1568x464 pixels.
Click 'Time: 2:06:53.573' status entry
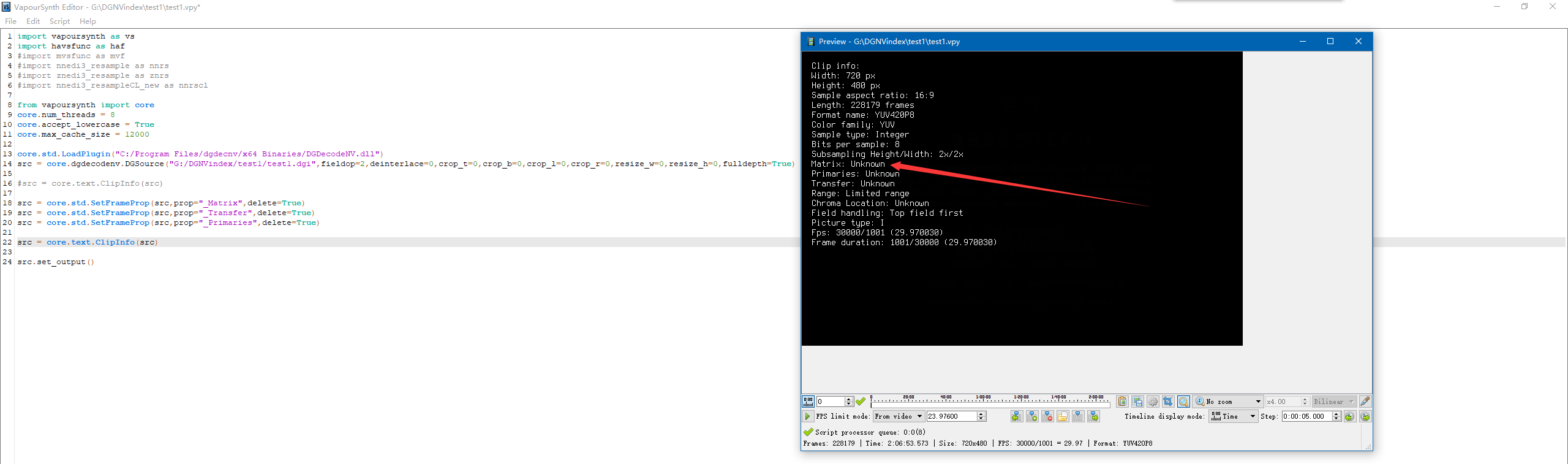[x=897, y=443]
